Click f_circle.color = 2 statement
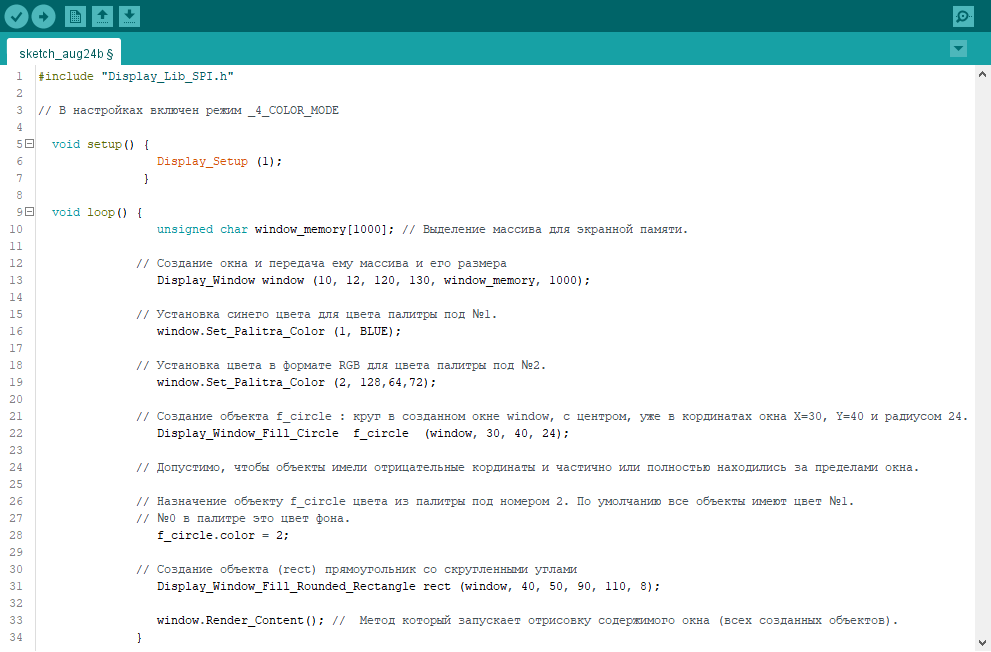This screenshot has width=991, height=652. [x=223, y=536]
